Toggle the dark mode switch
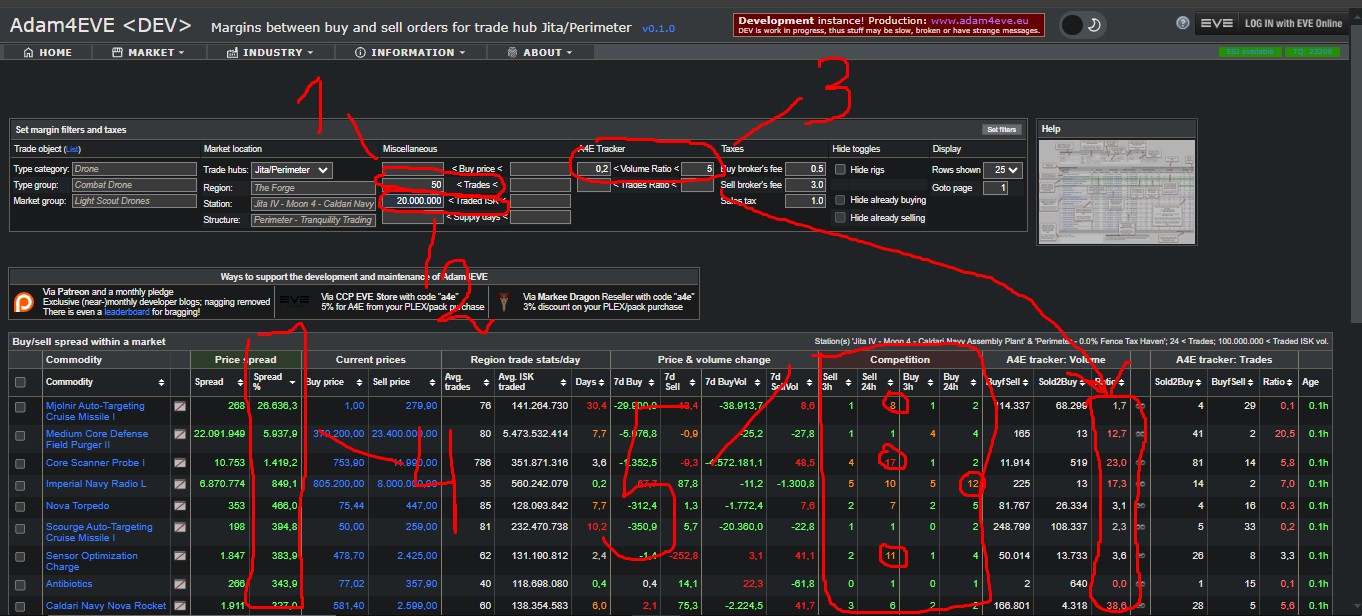The width and height of the screenshot is (1362, 616). [1082, 24]
